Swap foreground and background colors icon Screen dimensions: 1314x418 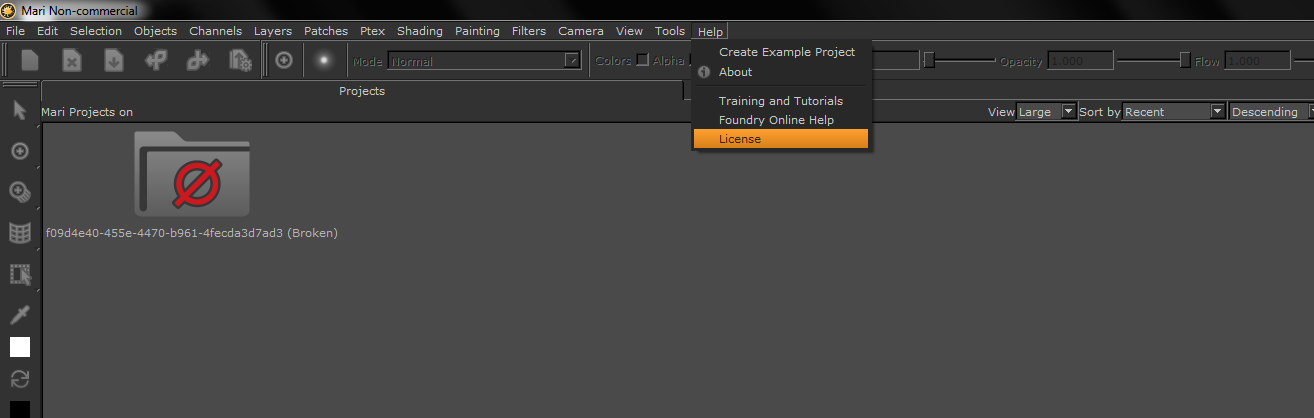tap(19, 379)
